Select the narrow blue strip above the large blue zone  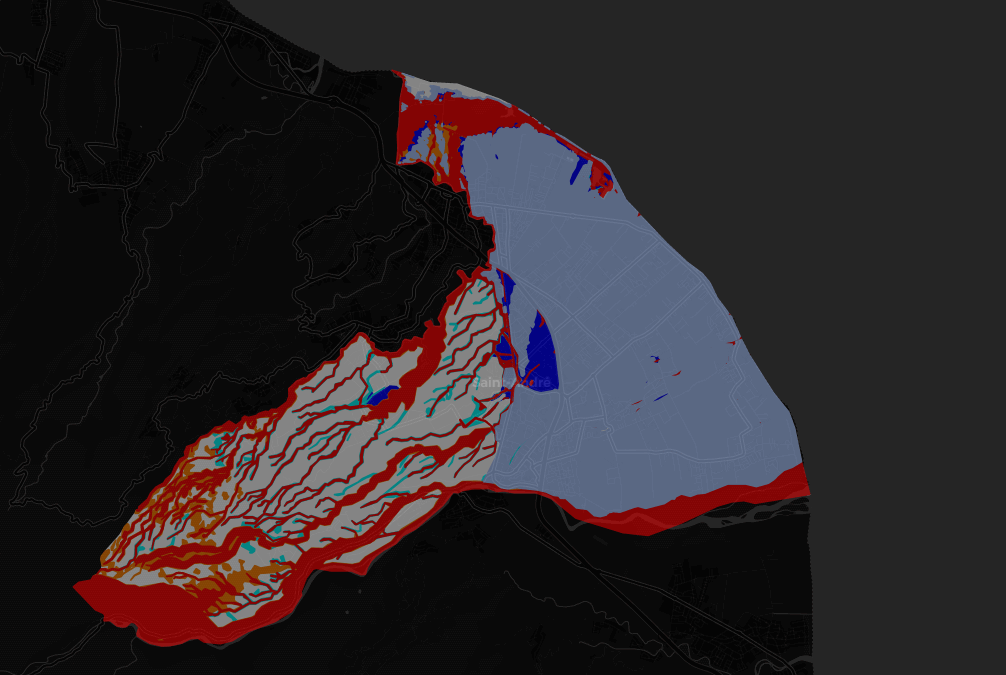[x=507, y=289]
